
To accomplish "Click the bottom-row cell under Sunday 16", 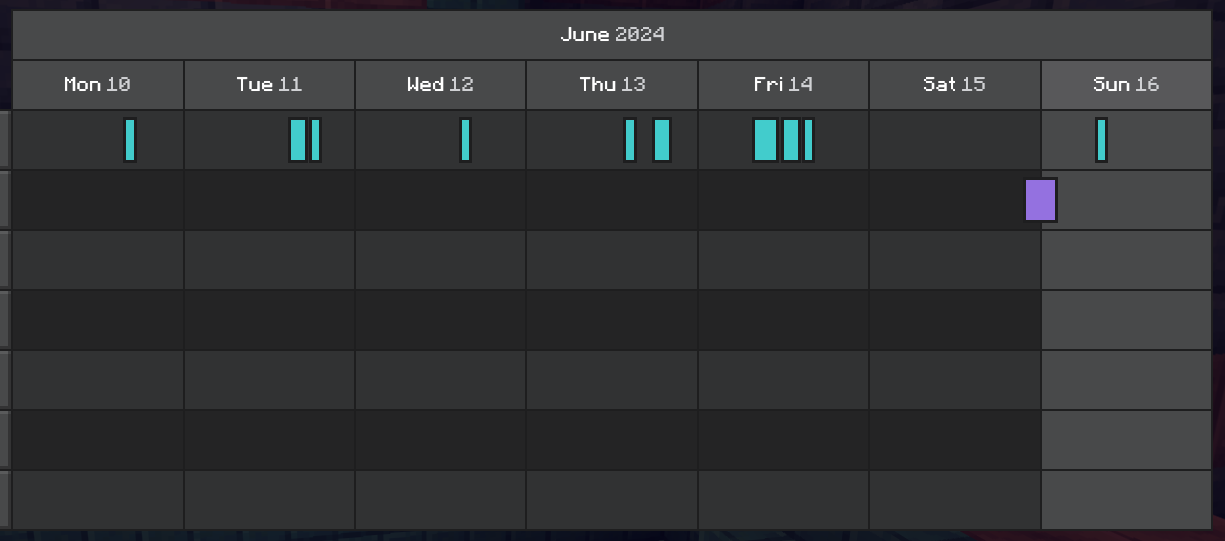I will coord(1126,499).
